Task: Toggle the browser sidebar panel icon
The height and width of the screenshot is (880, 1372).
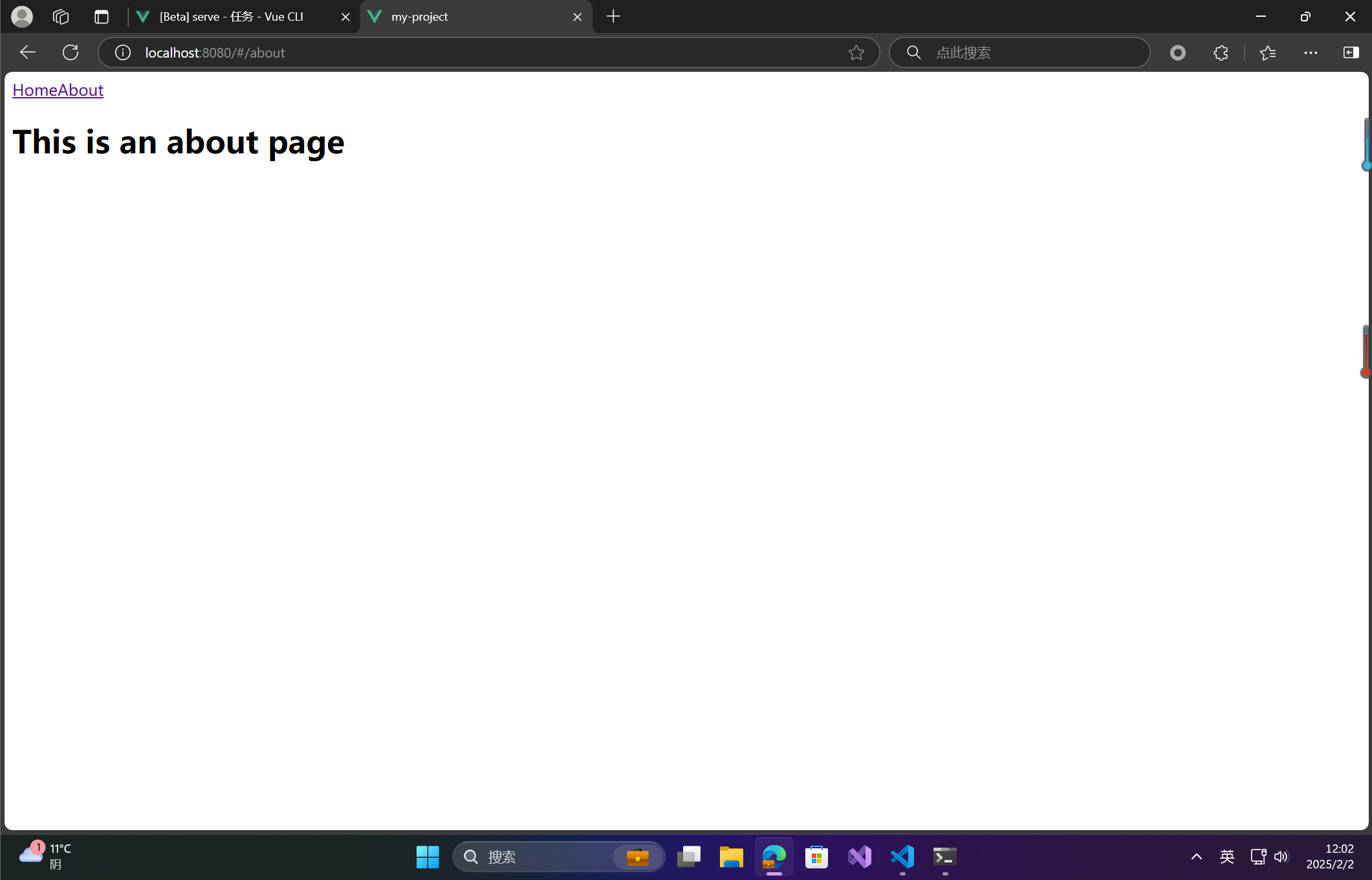Action: (x=1351, y=52)
